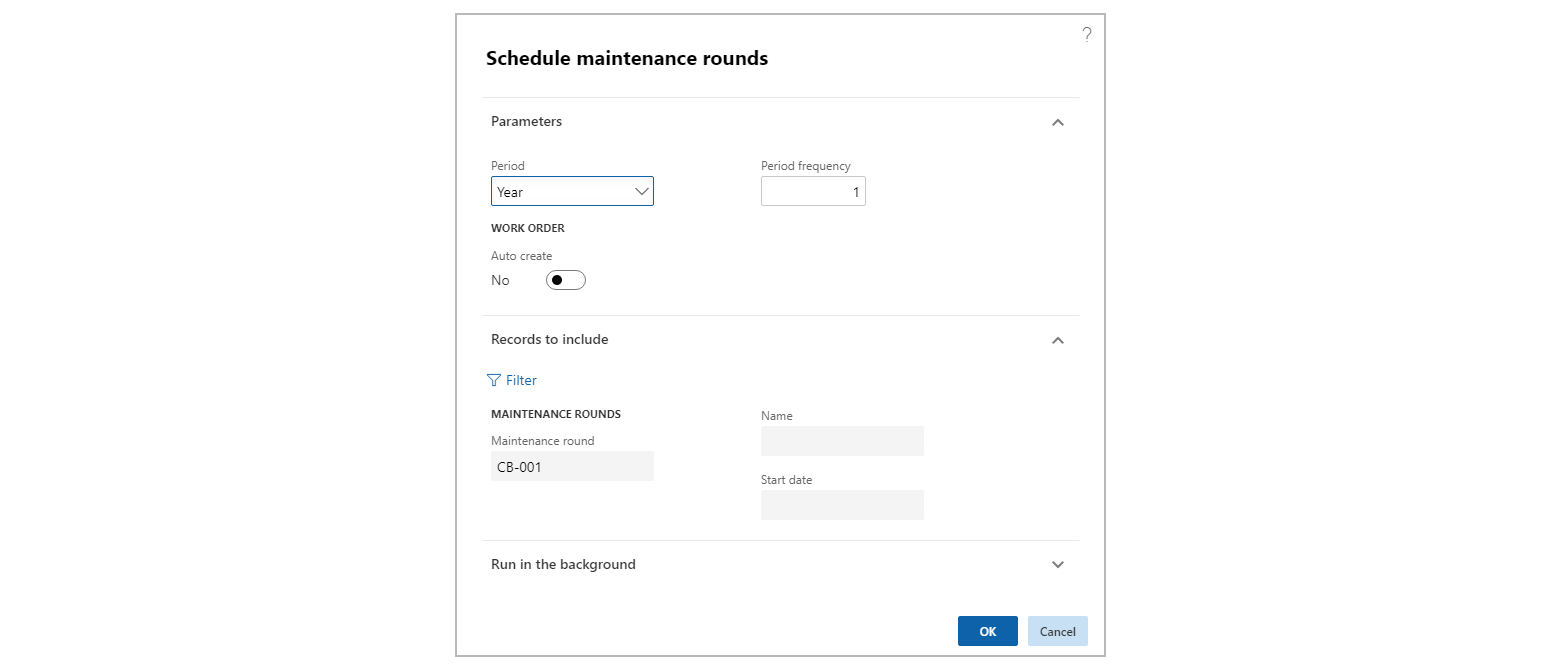Click the Schedule maintenance rounds title
The width and height of the screenshot is (1562, 670).
pyautogui.click(x=626, y=59)
